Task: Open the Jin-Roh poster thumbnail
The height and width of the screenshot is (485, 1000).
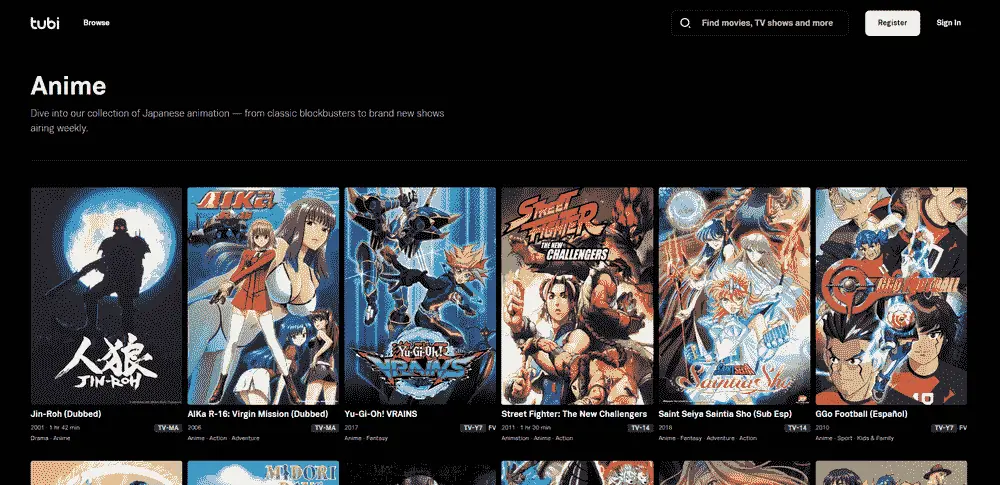Action: [107, 296]
